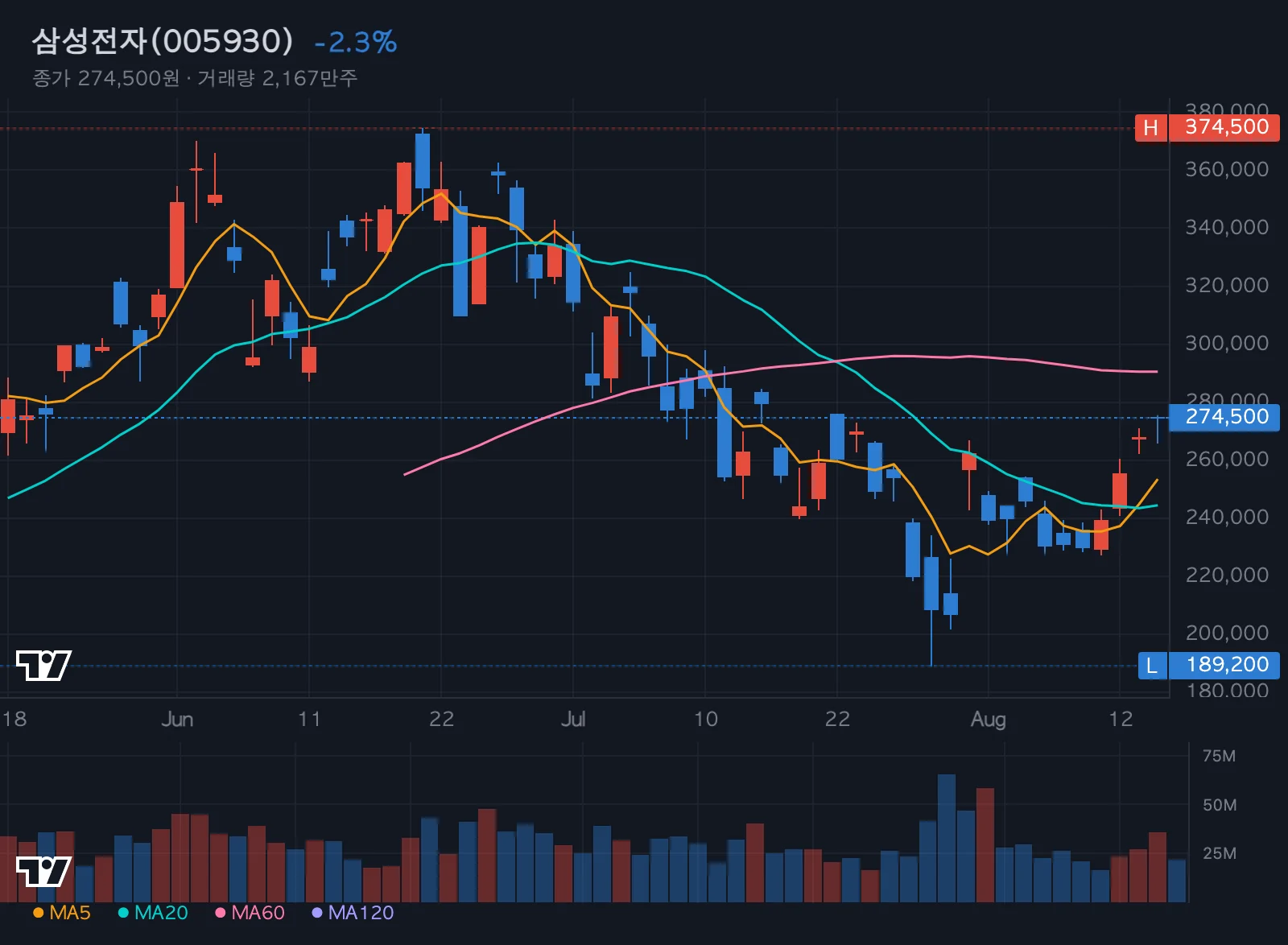The image size is (1288, 945).
Task: Click the 거래량 2,167만주 volume text
Action: click(x=278, y=78)
